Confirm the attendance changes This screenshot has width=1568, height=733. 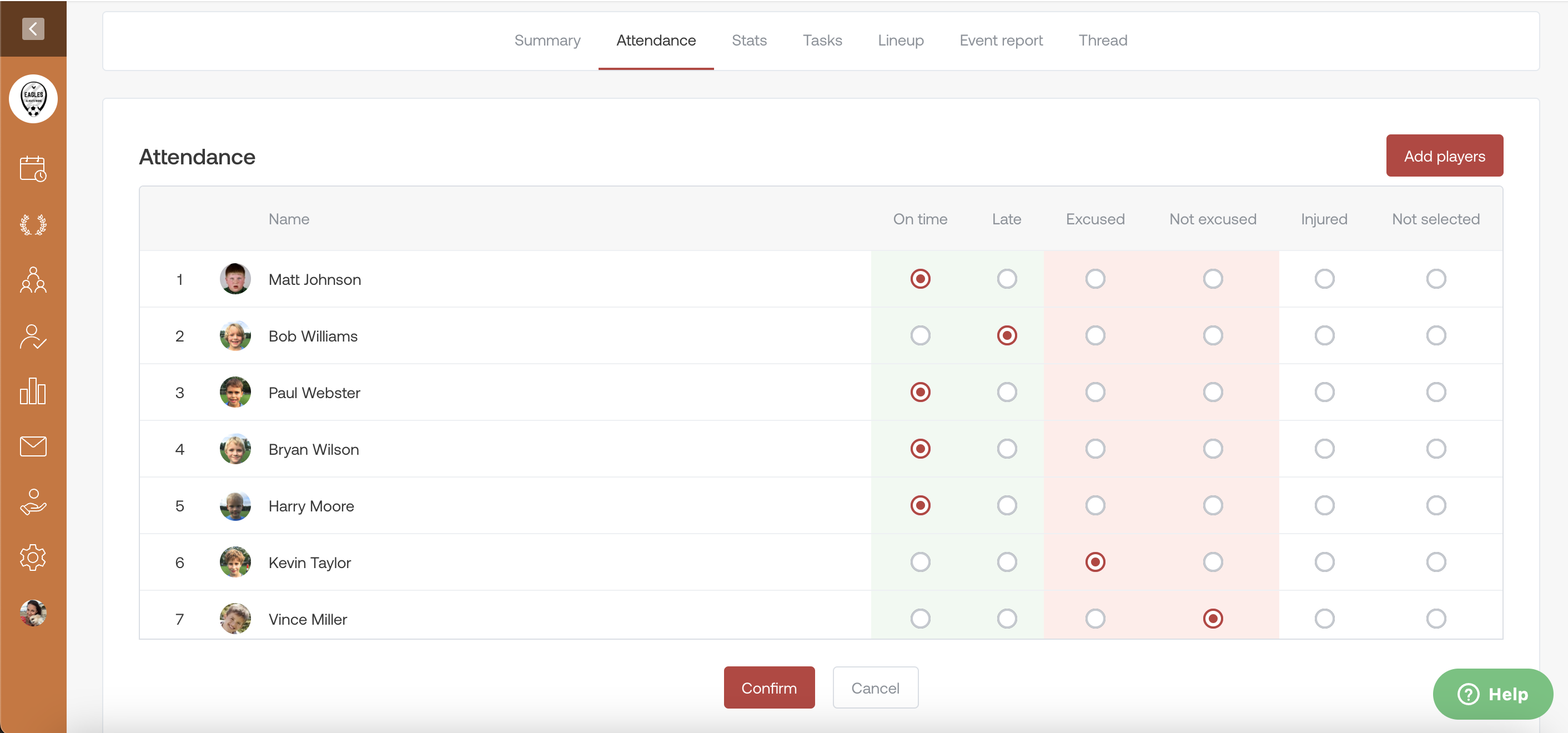pyautogui.click(x=769, y=687)
